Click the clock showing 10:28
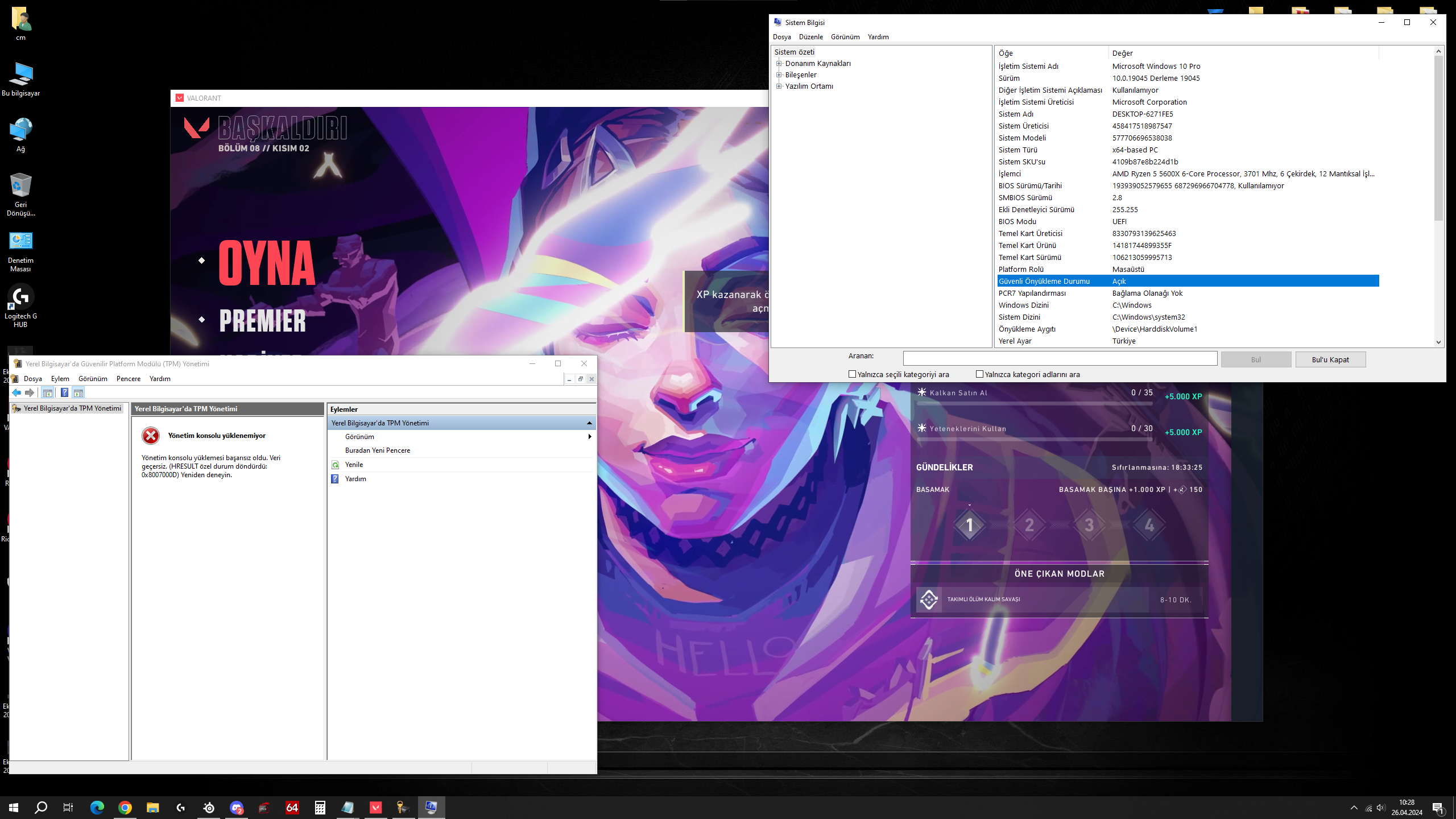The image size is (1456, 819). tap(1407, 803)
